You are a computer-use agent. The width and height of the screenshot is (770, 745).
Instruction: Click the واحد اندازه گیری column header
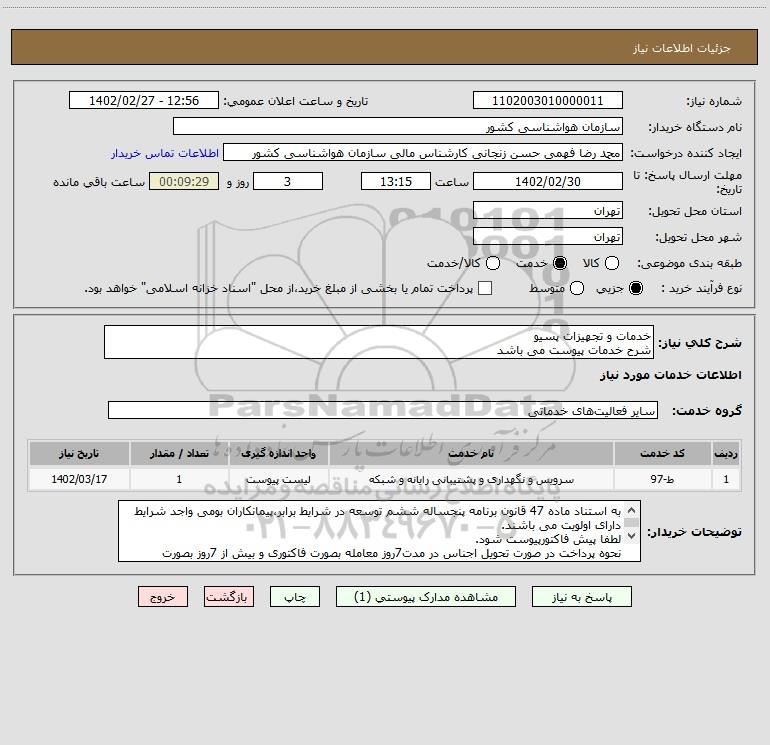(278, 453)
